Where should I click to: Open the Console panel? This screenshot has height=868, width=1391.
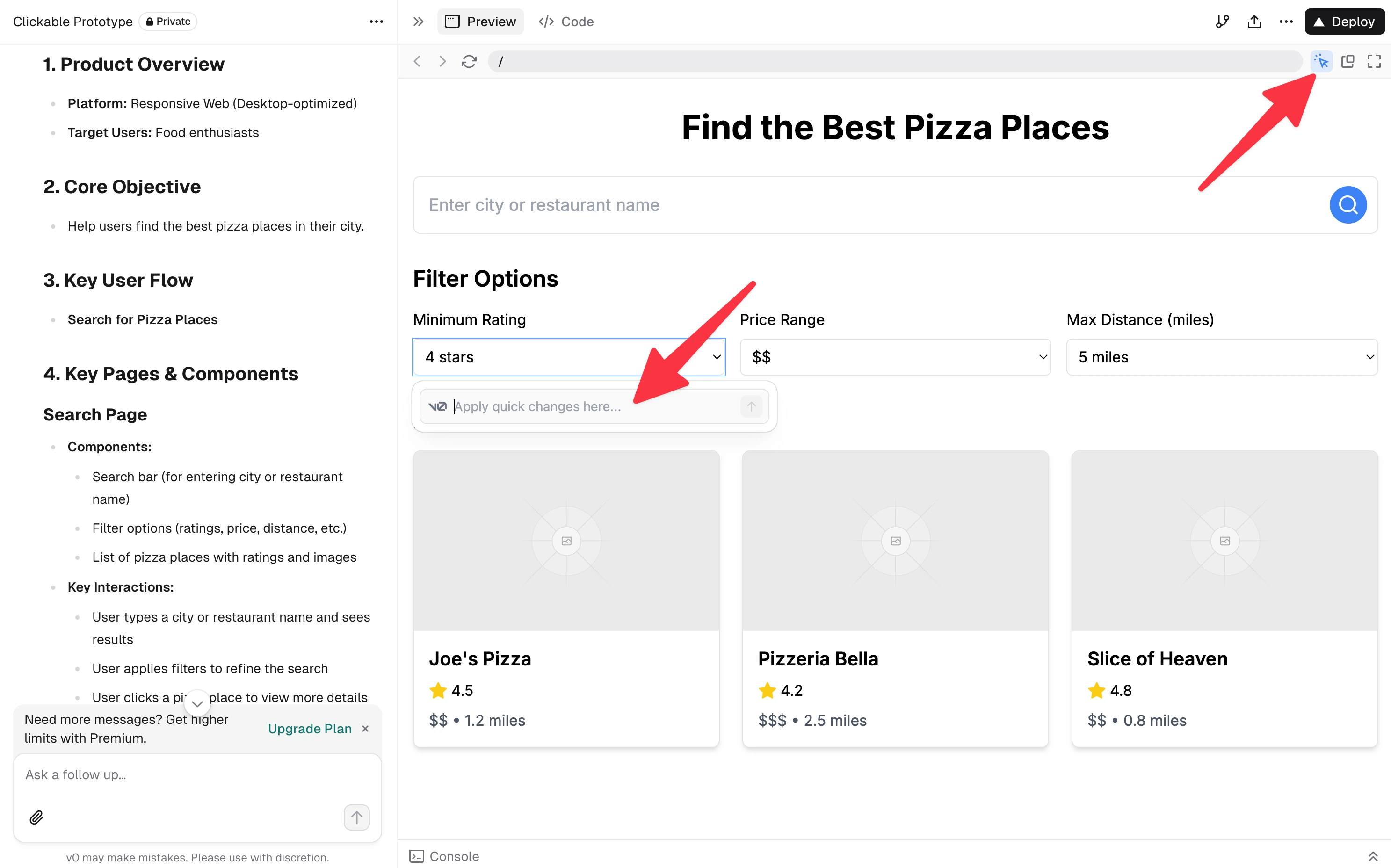(444, 856)
